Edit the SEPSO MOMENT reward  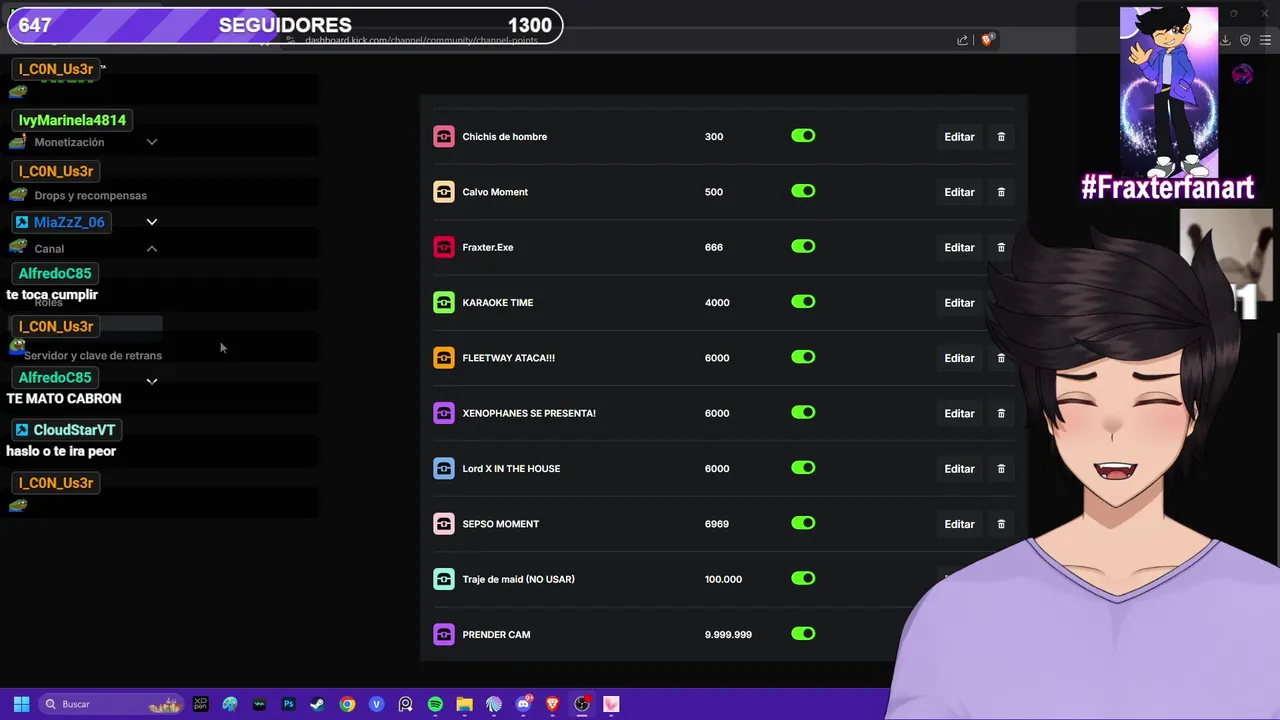tap(959, 524)
